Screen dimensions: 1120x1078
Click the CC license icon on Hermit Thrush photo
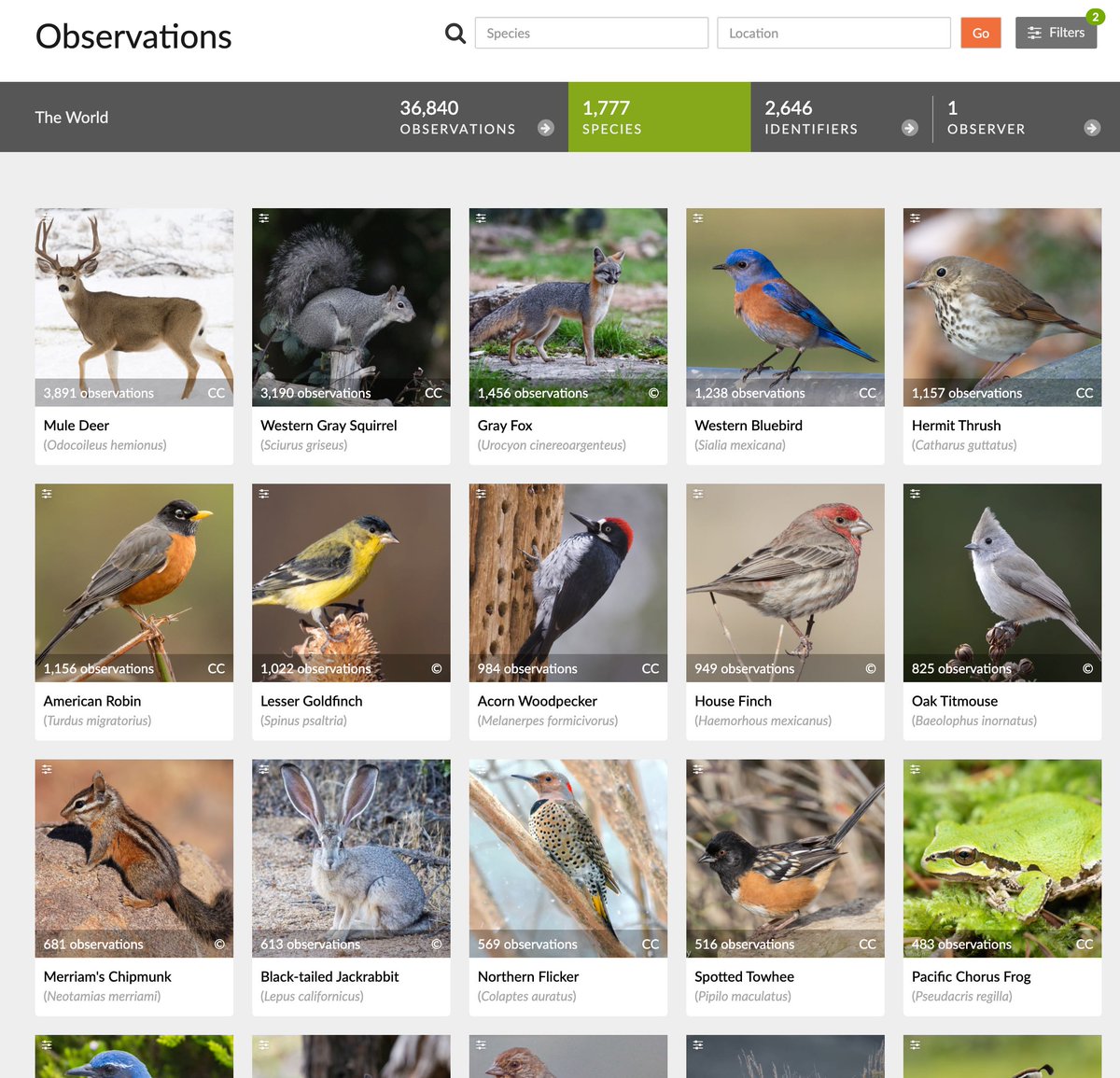pyautogui.click(x=1085, y=393)
